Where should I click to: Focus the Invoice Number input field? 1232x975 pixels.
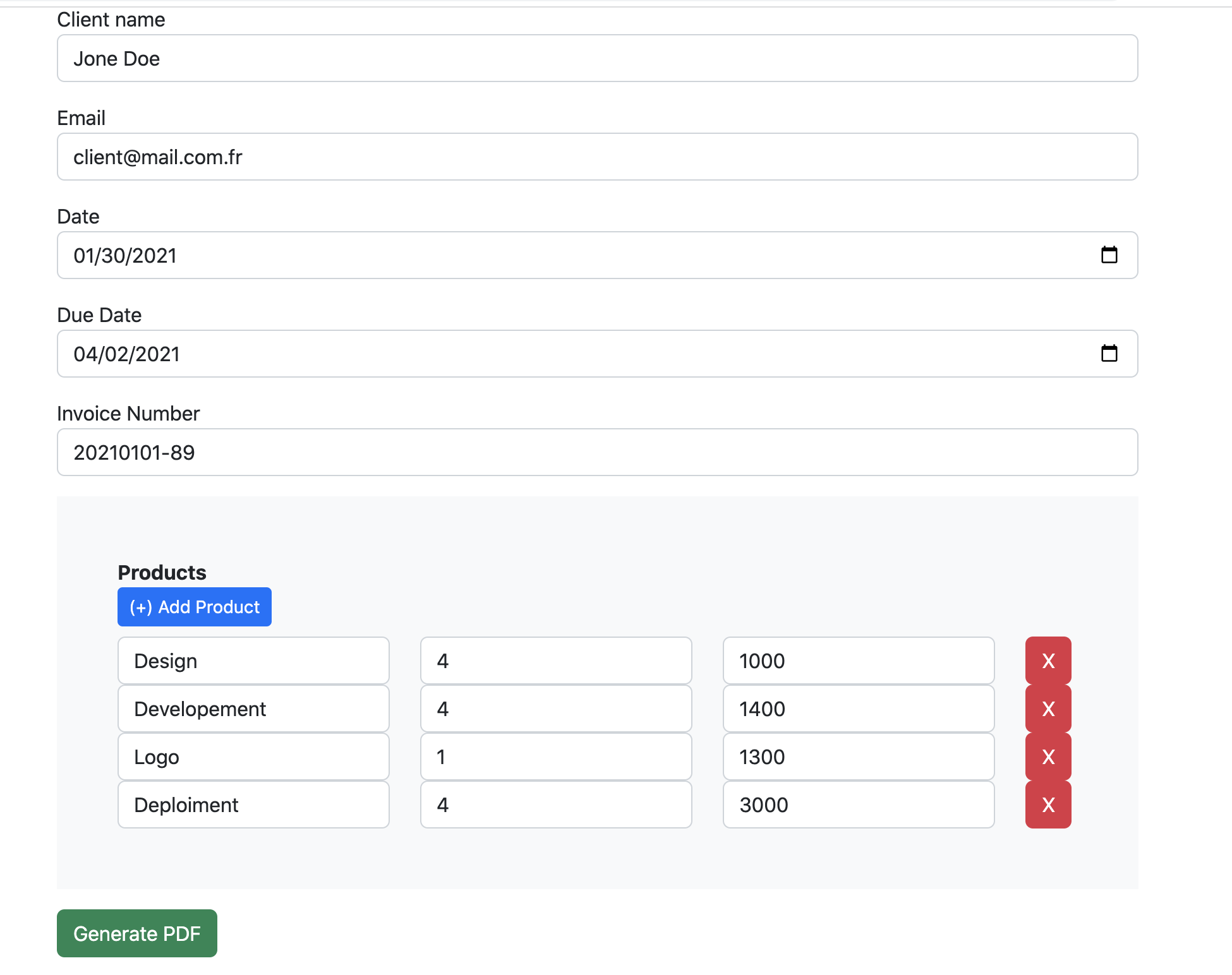(598, 452)
